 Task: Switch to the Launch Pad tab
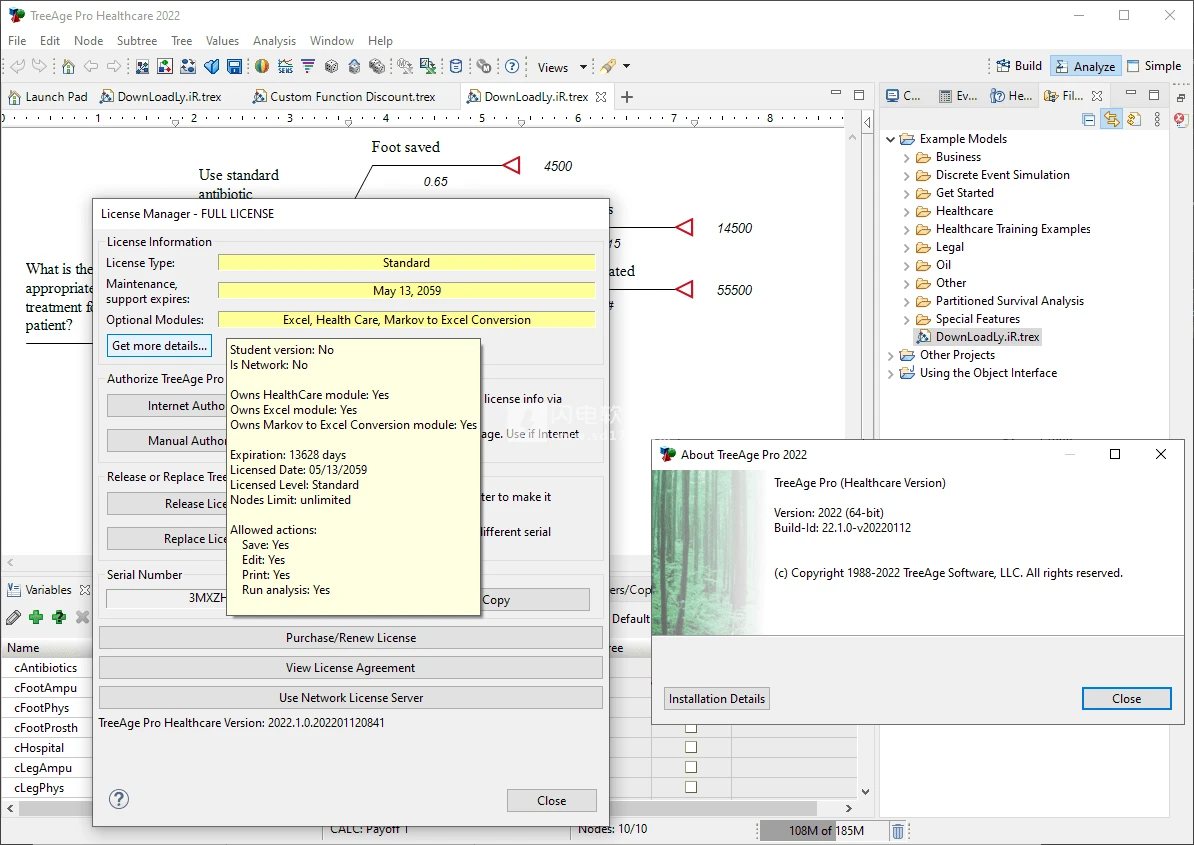pyautogui.click(x=48, y=97)
